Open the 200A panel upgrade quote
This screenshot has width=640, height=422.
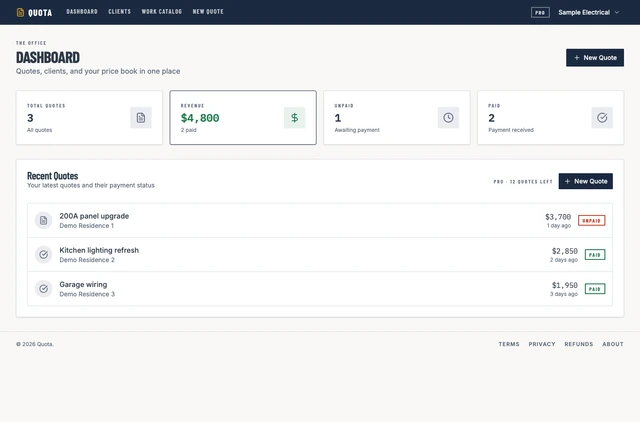tap(320, 220)
